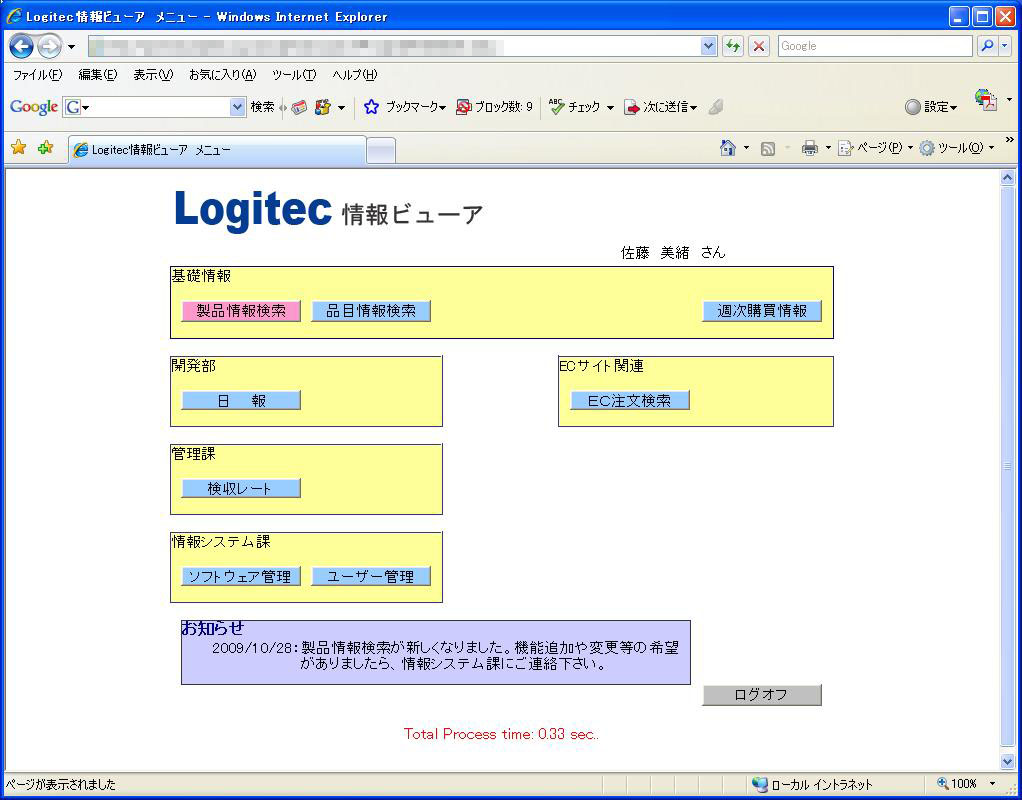Open the 表示(V) menu

coord(153,74)
